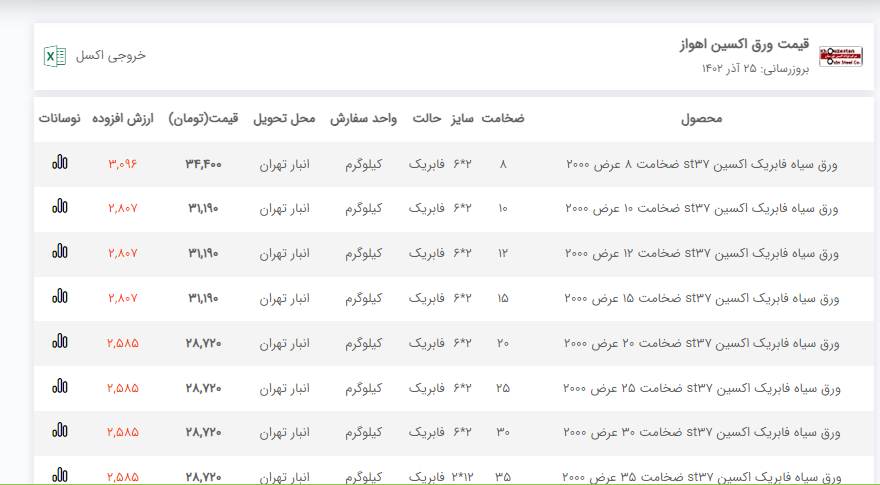Click the نوسانات column header
The image size is (880, 485).
click(x=60, y=119)
